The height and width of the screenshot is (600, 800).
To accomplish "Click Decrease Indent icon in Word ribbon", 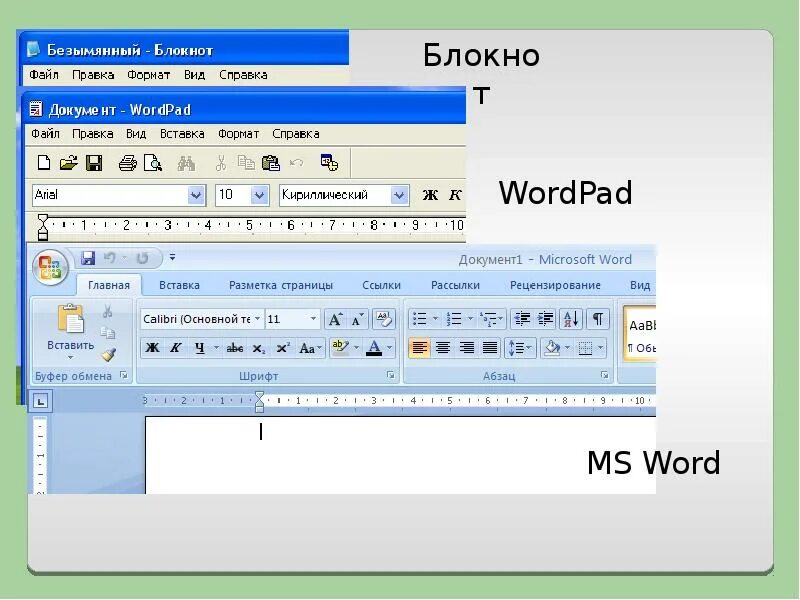I will tap(521, 319).
